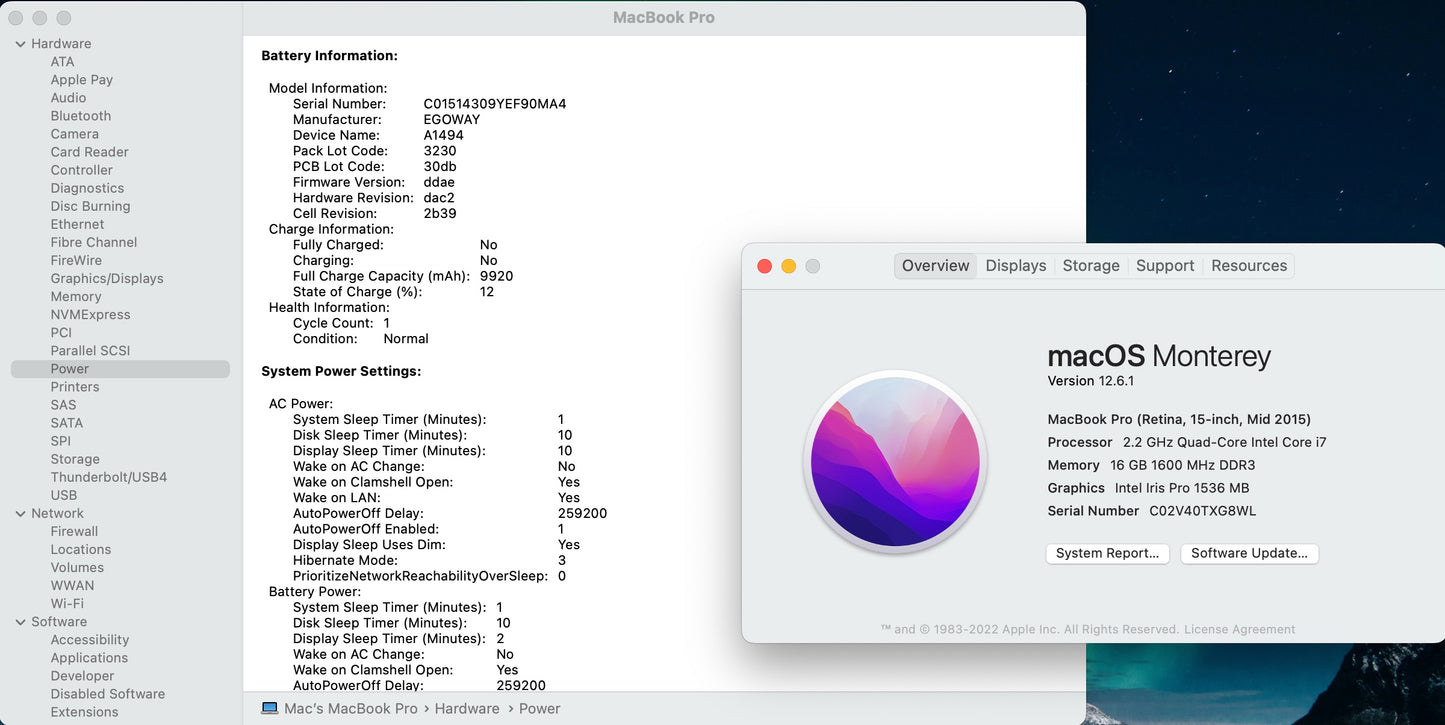Go to the Resources tab

tap(1248, 266)
